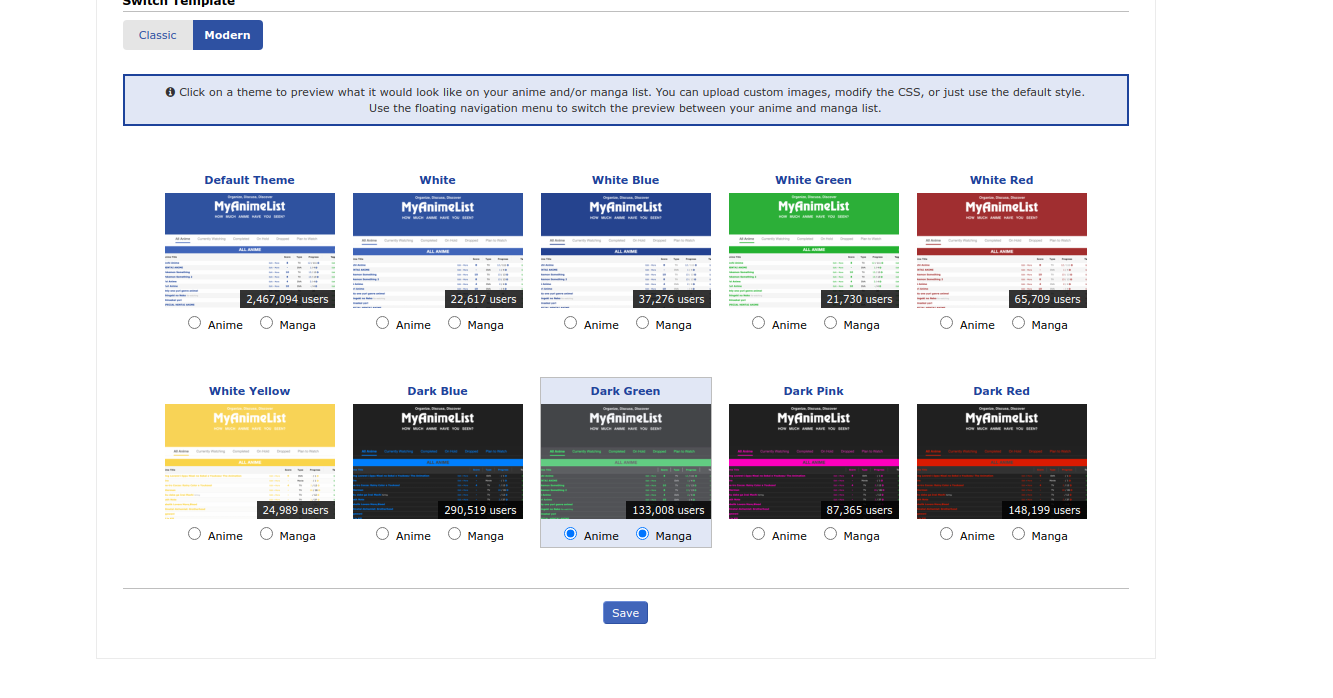Select Manga radio for Default Theme
Viewport: 1333px width, 698px height.
266,323
